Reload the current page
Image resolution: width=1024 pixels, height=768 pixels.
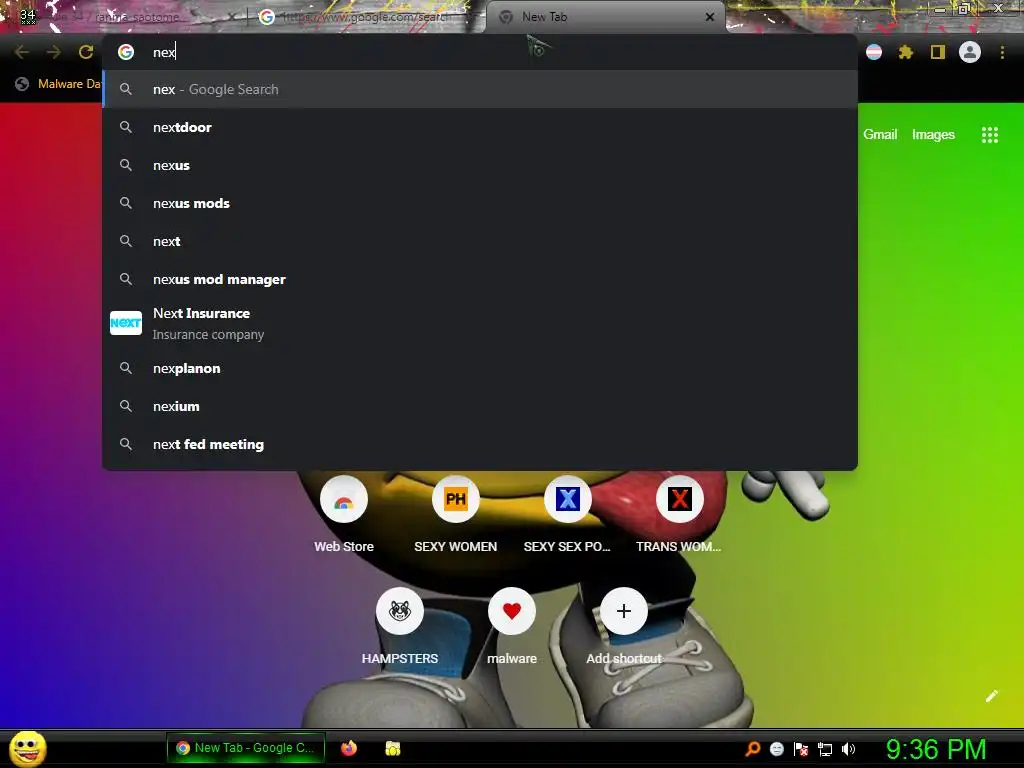click(x=86, y=52)
